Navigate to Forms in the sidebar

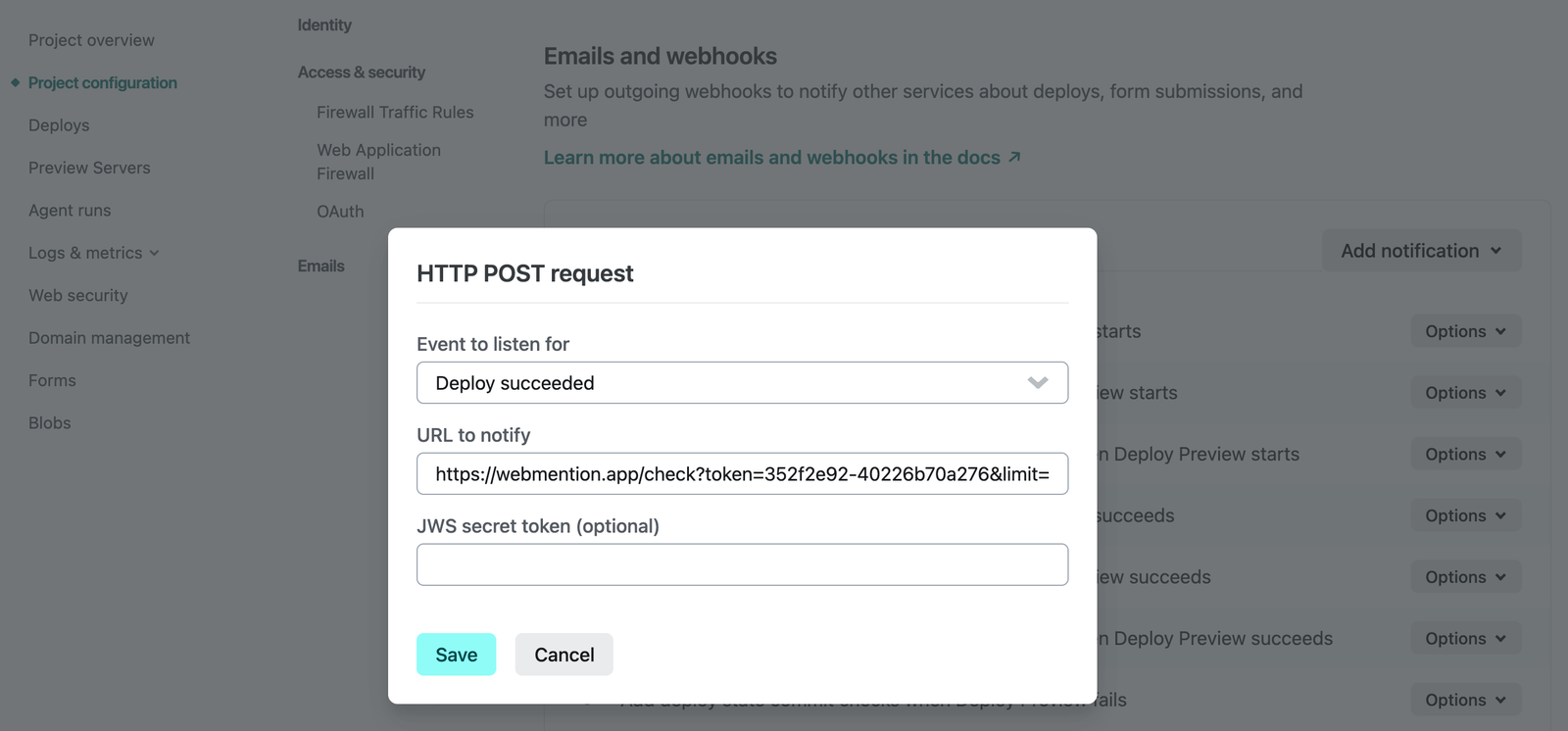(x=51, y=379)
